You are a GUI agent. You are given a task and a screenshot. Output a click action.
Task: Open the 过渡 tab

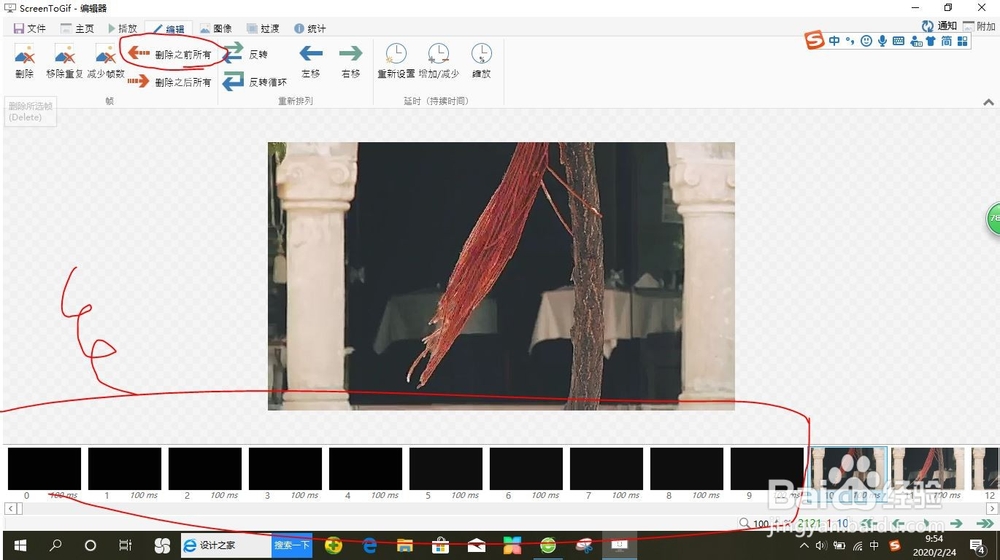click(x=263, y=28)
